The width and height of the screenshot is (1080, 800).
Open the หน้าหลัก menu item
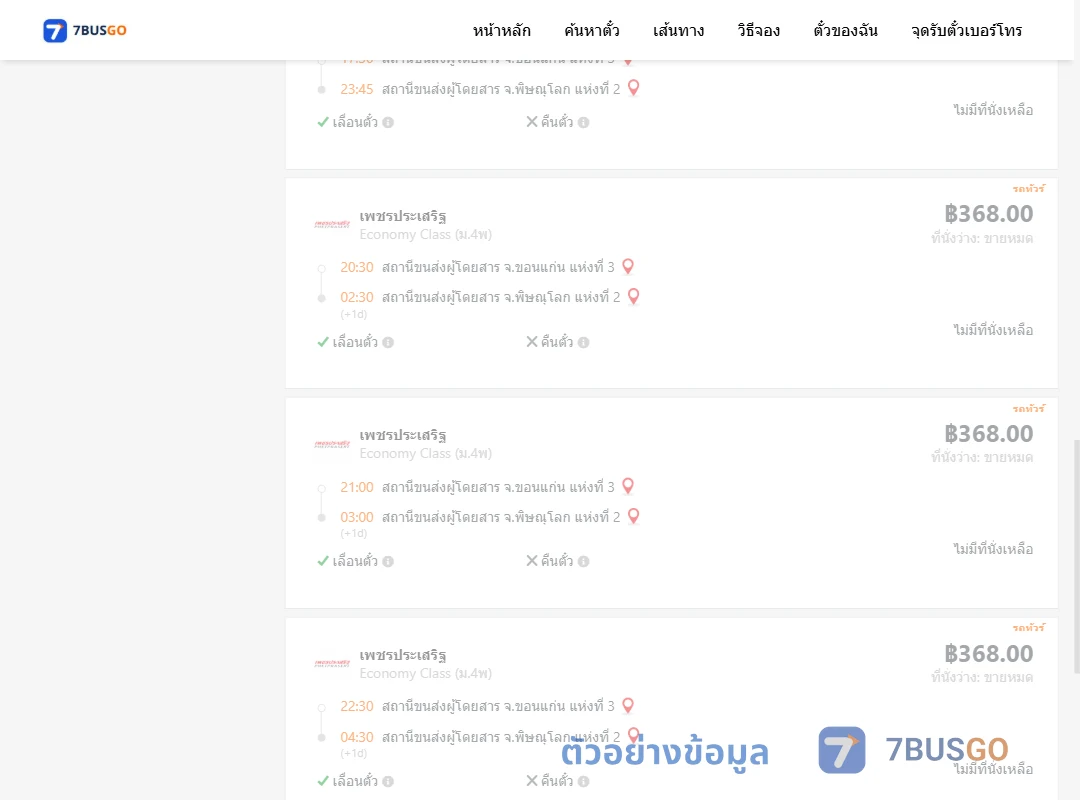click(x=501, y=30)
